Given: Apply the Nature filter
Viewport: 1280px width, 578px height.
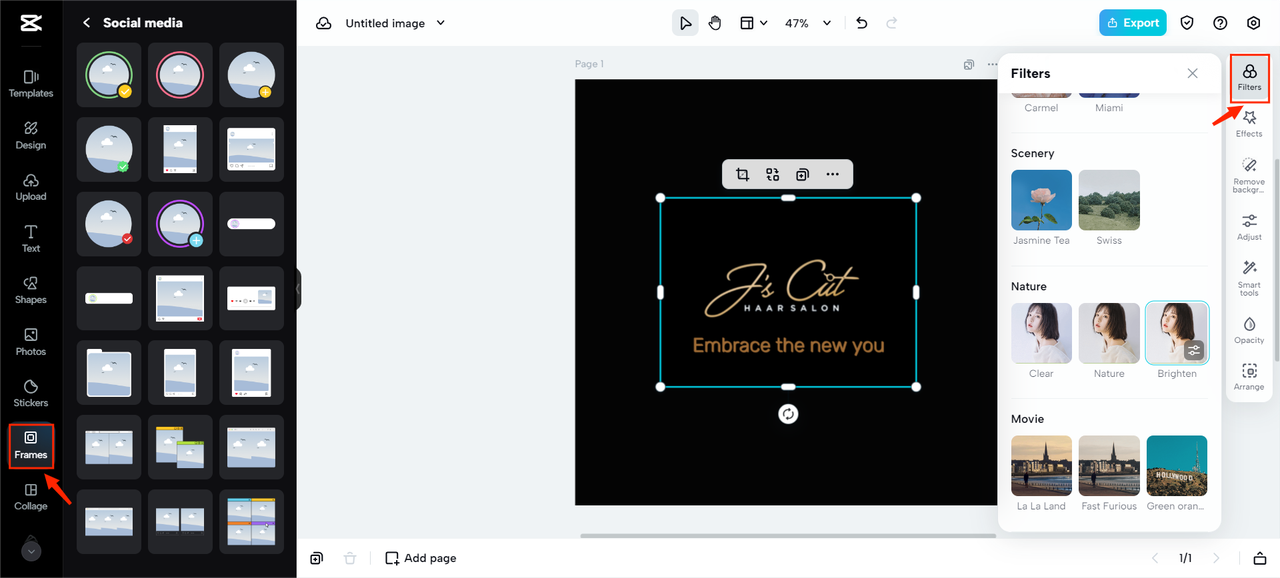Looking at the screenshot, I should pos(1109,333).
